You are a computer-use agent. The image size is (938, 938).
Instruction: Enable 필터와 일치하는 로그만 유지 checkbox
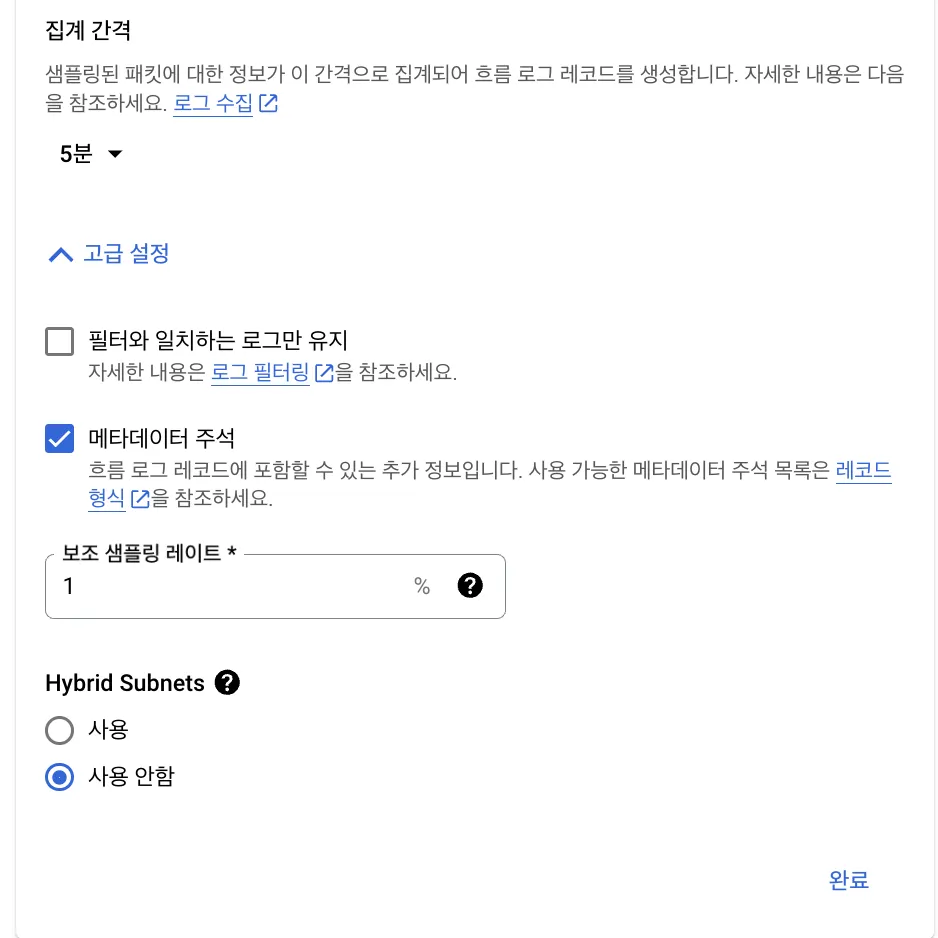(x=60, y=342)
